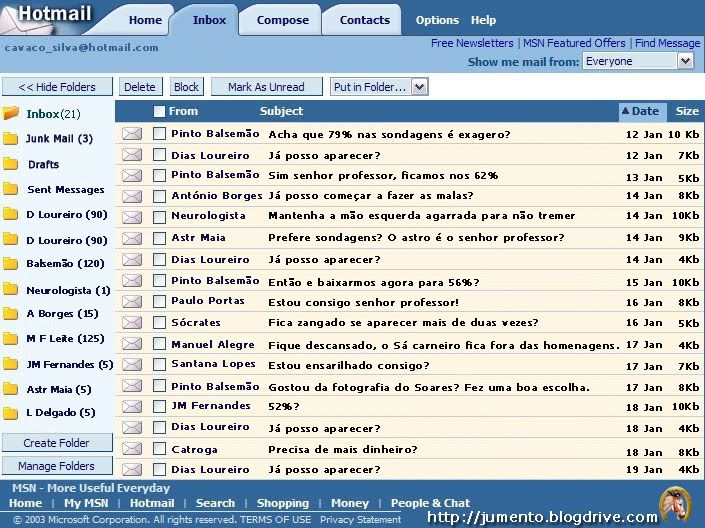Open 'Estou consigo senhor professor!' message
This screenshot has height=528, width=705.
coord(363,302)
